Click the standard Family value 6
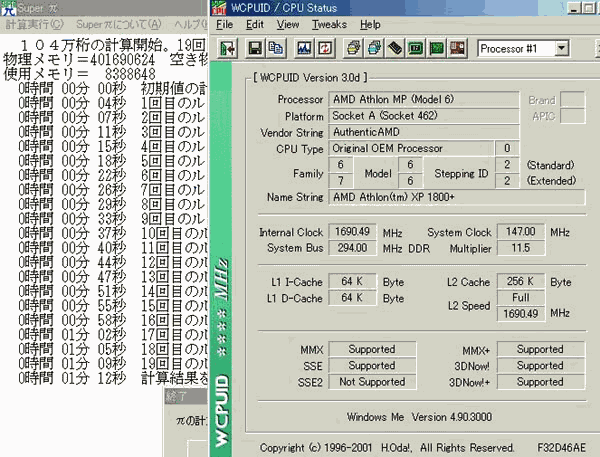The height and width of the screenshot is (457, 600). click(340, 165)
